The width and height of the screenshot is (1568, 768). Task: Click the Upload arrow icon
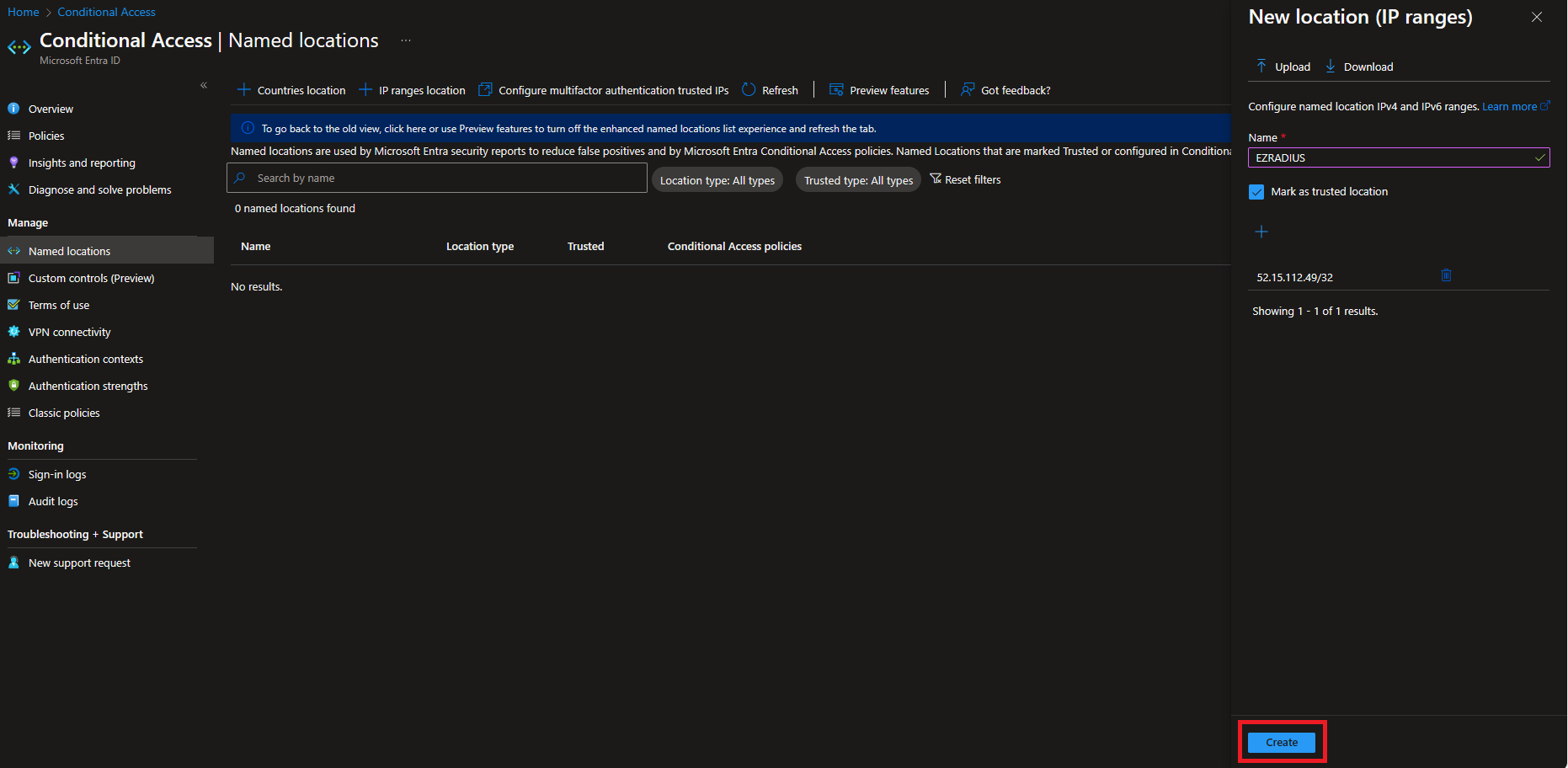(1261, 67)
